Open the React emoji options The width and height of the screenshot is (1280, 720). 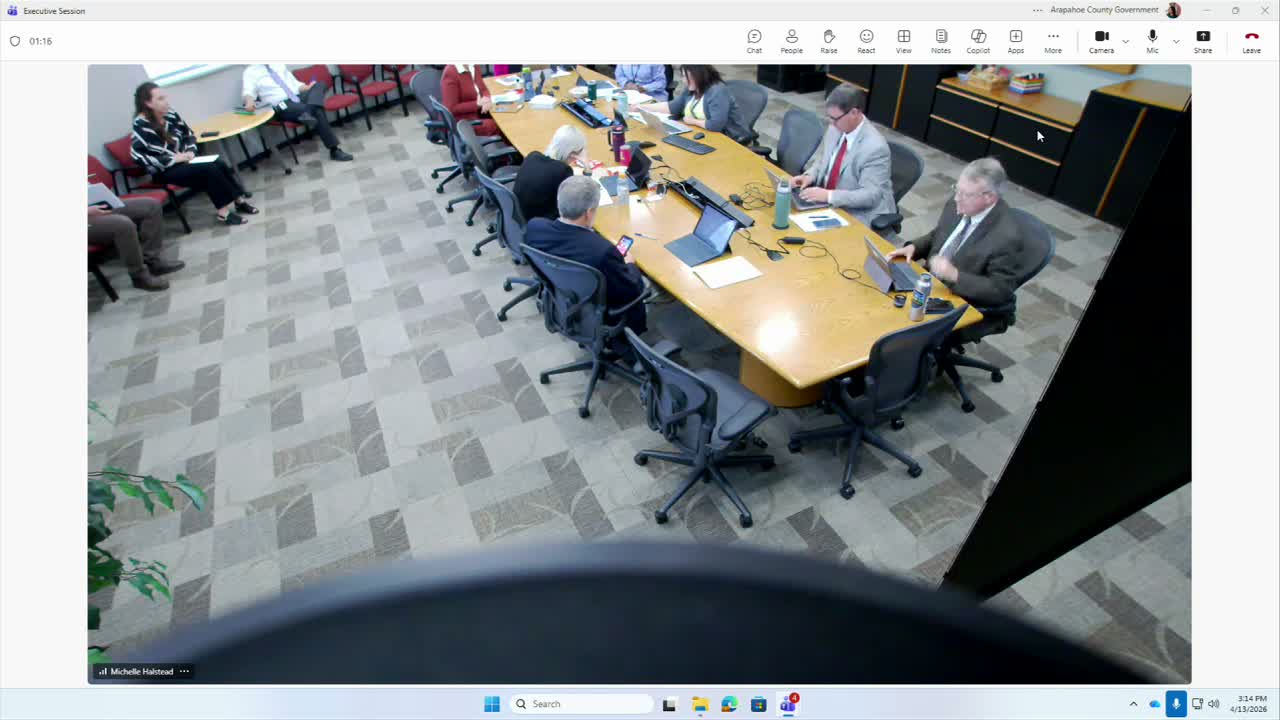(x=866, y=41)
